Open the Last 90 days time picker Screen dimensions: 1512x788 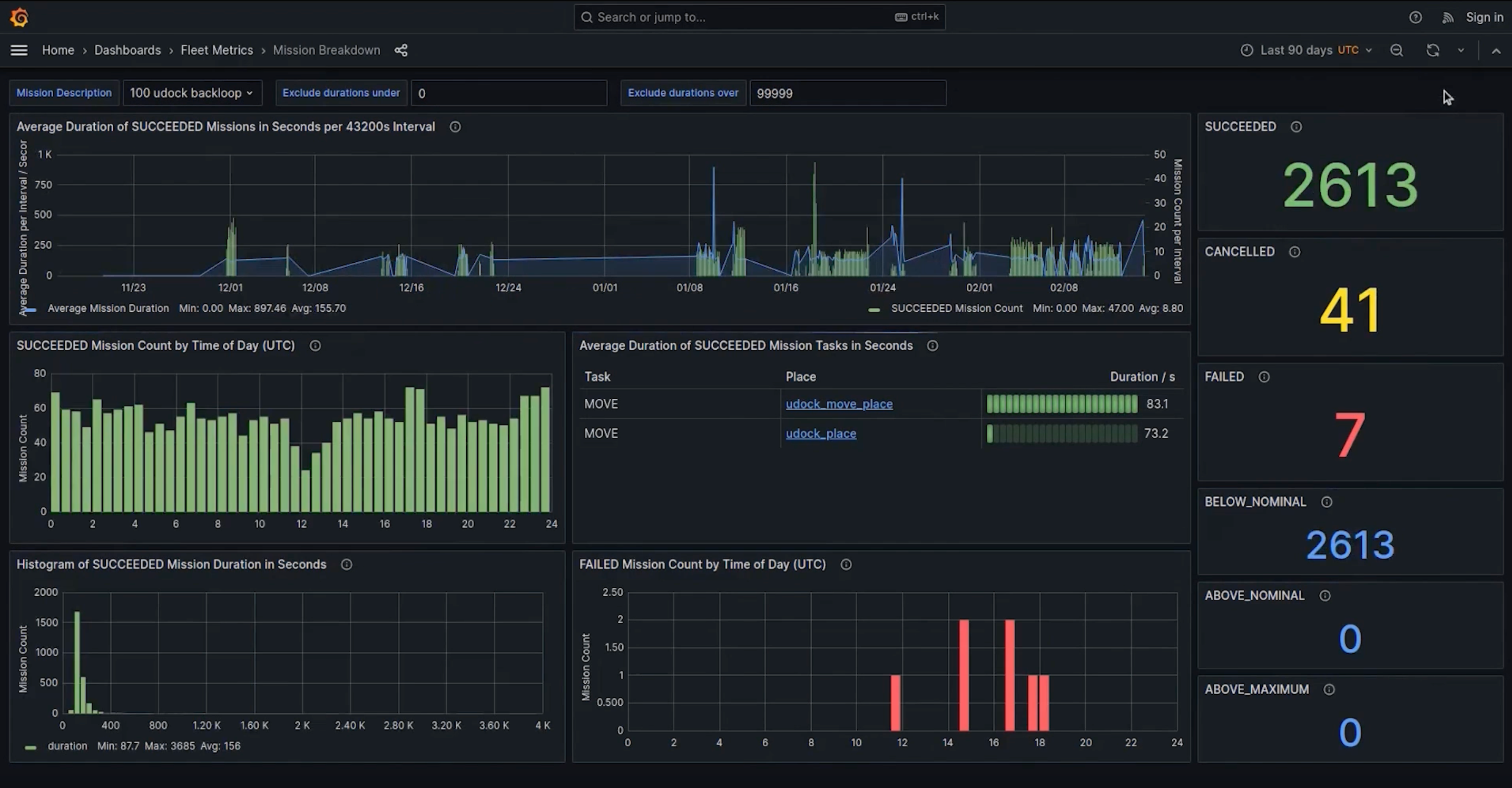coord(1306,51)
